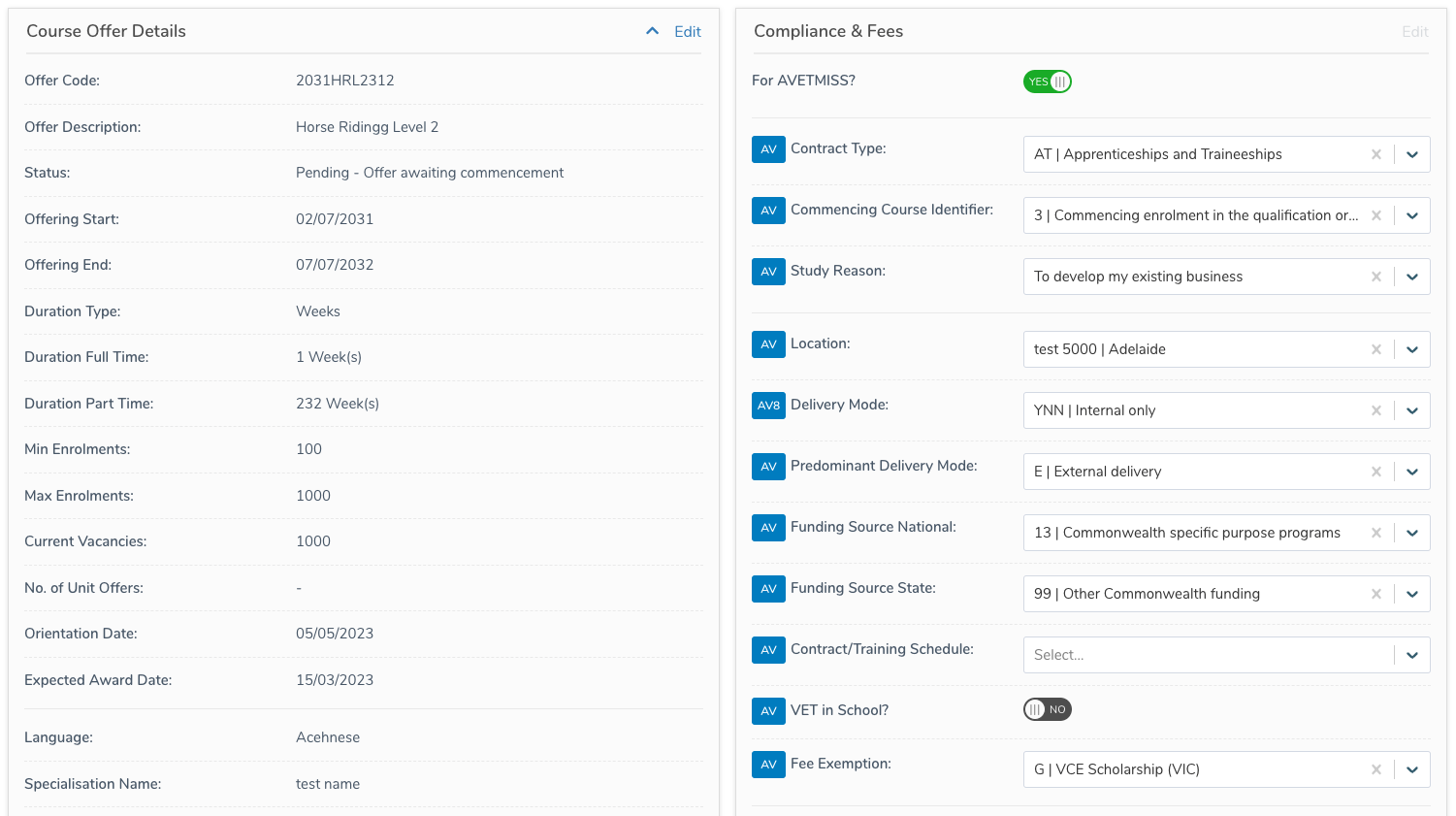Clear the Location test 5000 Adelaide value
Screen dimensions: 1456x816
(1375, 349)
